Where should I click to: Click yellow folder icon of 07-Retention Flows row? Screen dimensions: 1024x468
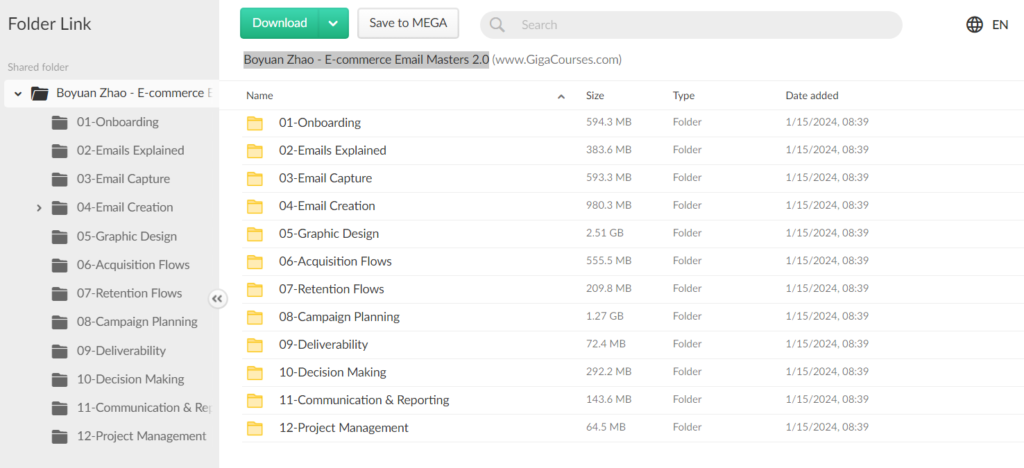click(255, 290)
